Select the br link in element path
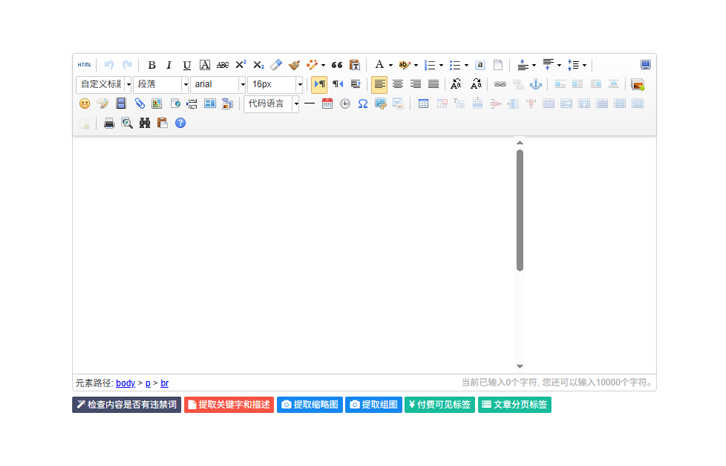This screenshot has width=726, height=466. (164, 383)
